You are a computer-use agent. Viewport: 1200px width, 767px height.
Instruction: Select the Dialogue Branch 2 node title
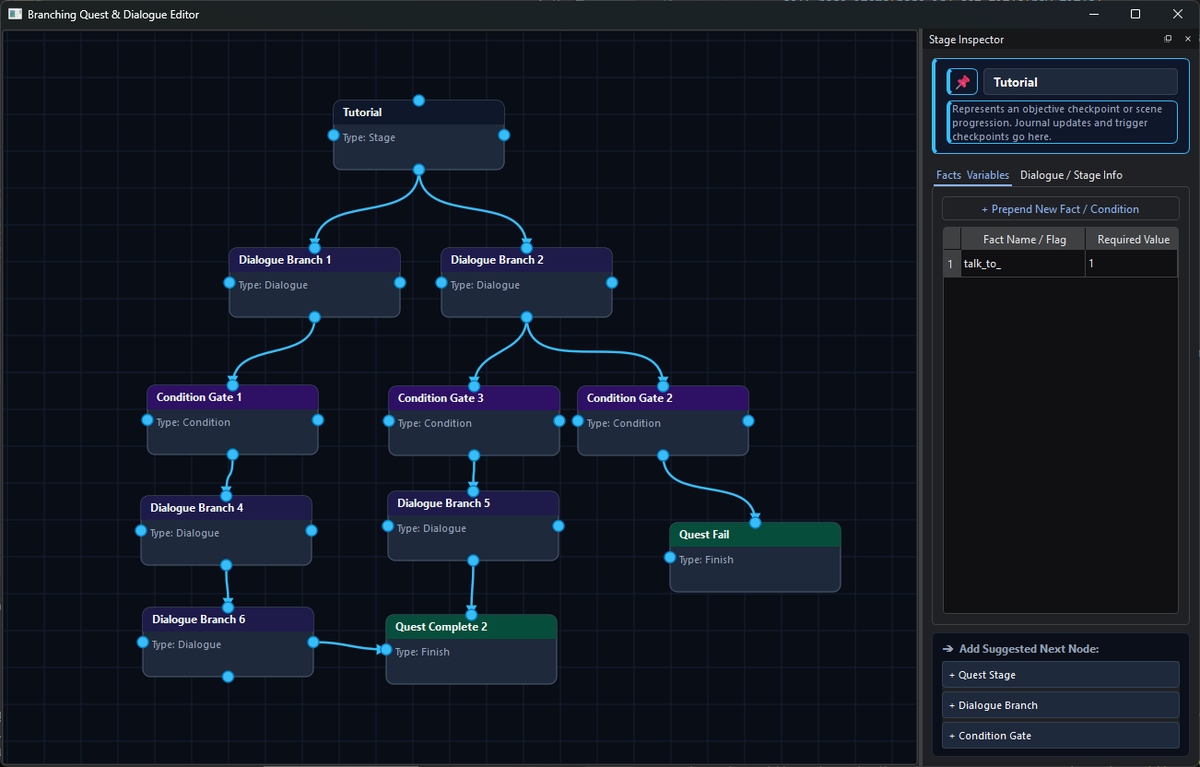pyautogui.click(x=497, y=260)
